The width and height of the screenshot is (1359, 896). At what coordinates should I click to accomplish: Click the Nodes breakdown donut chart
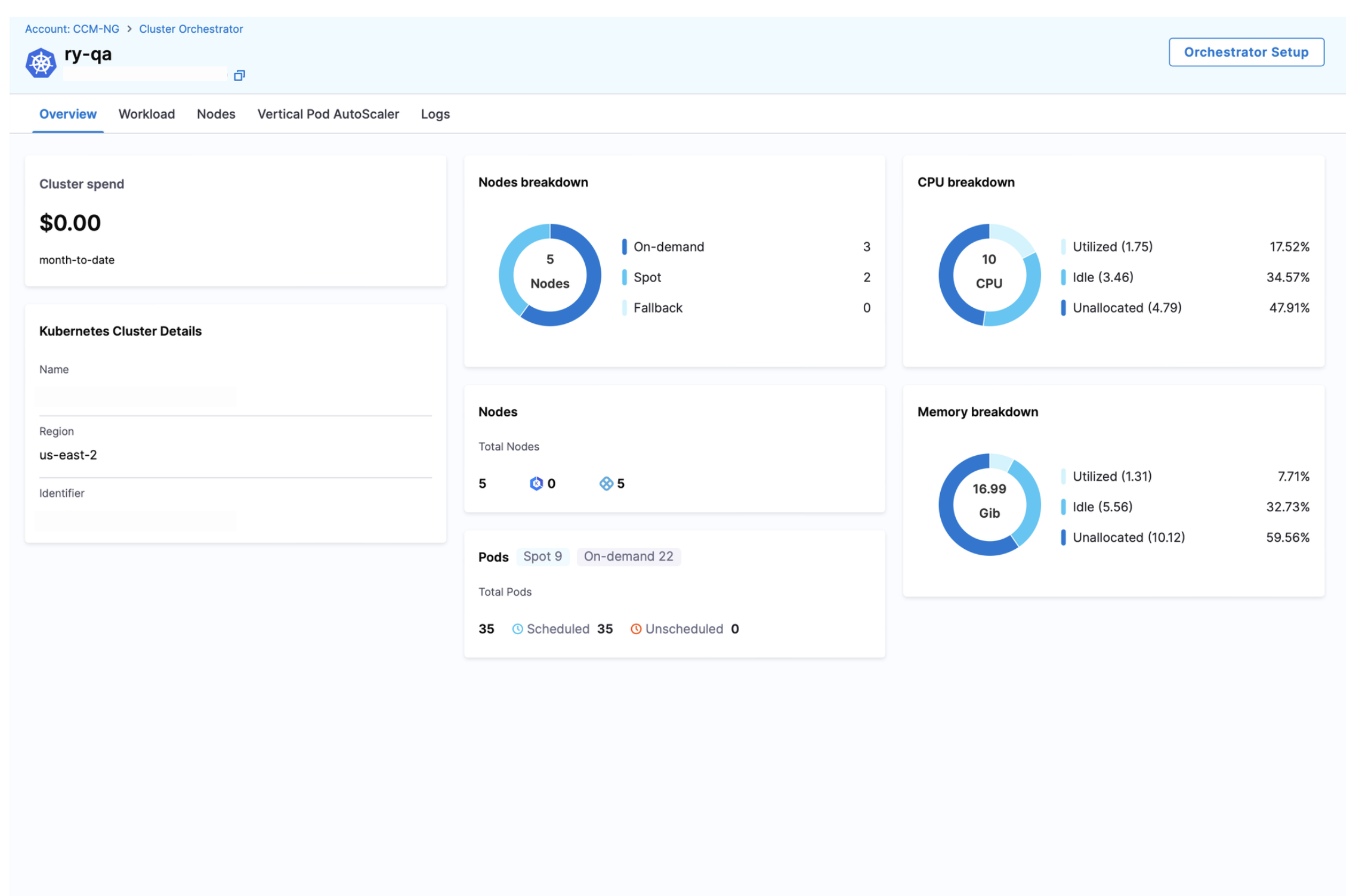coord(549,275)
